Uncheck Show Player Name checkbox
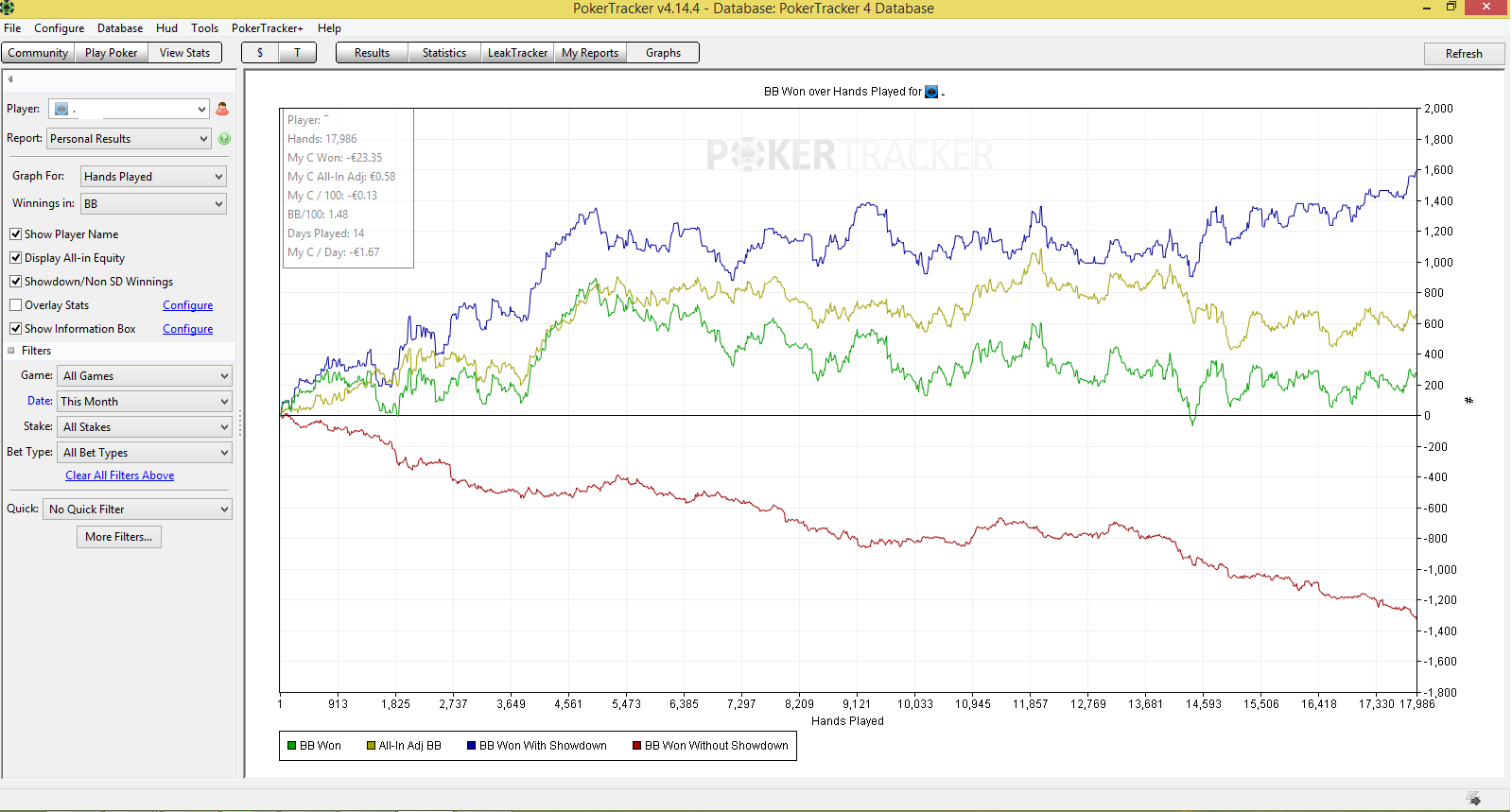This screenshot has height=812, width=1512. click(15, 233)
